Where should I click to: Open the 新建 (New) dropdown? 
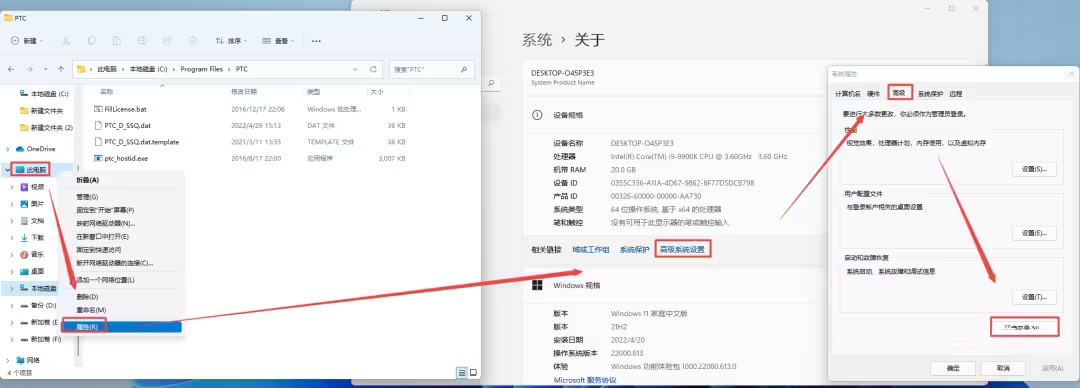(x=27, y=41)
